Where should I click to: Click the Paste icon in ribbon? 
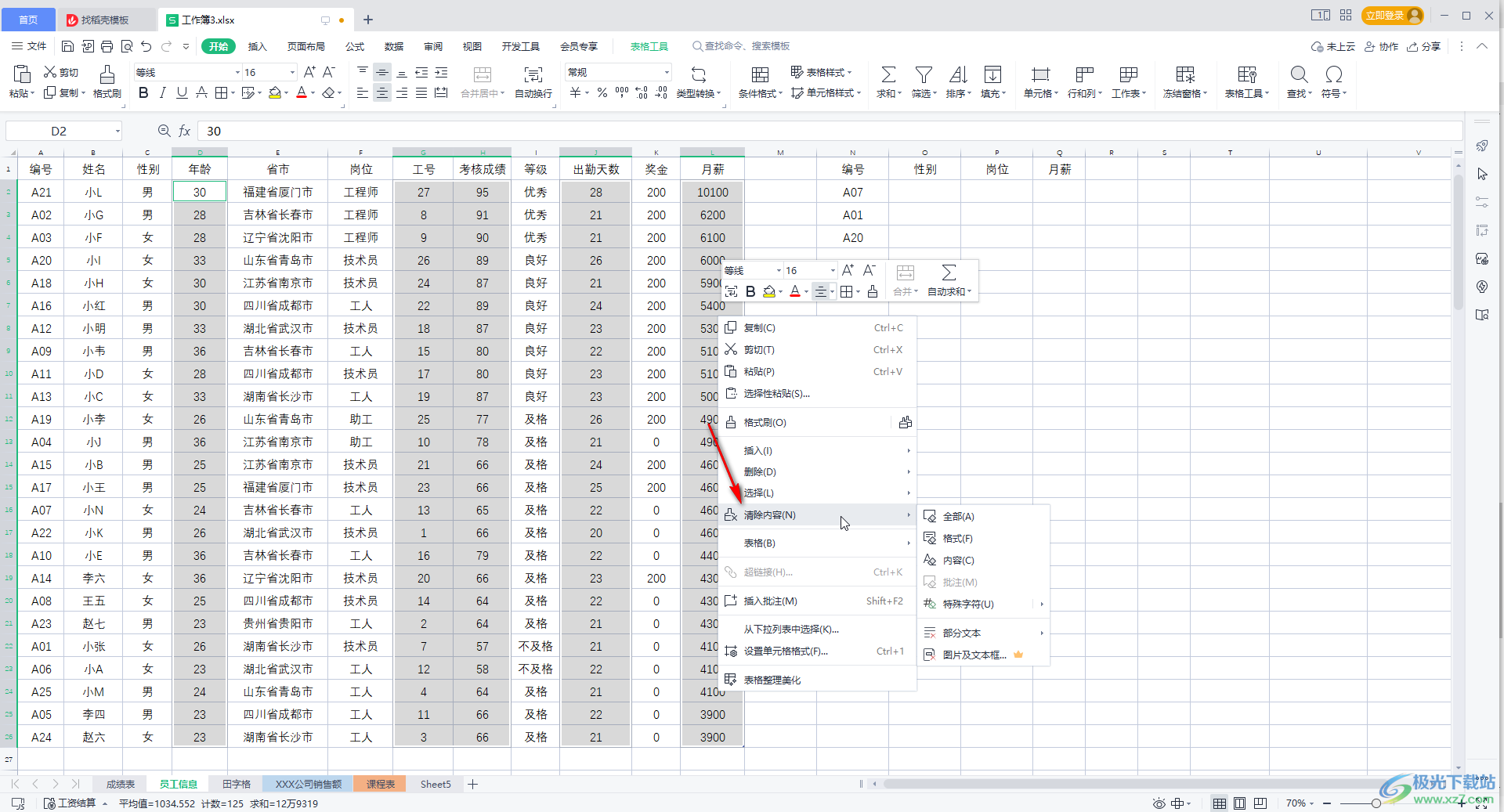coord(22,74)
